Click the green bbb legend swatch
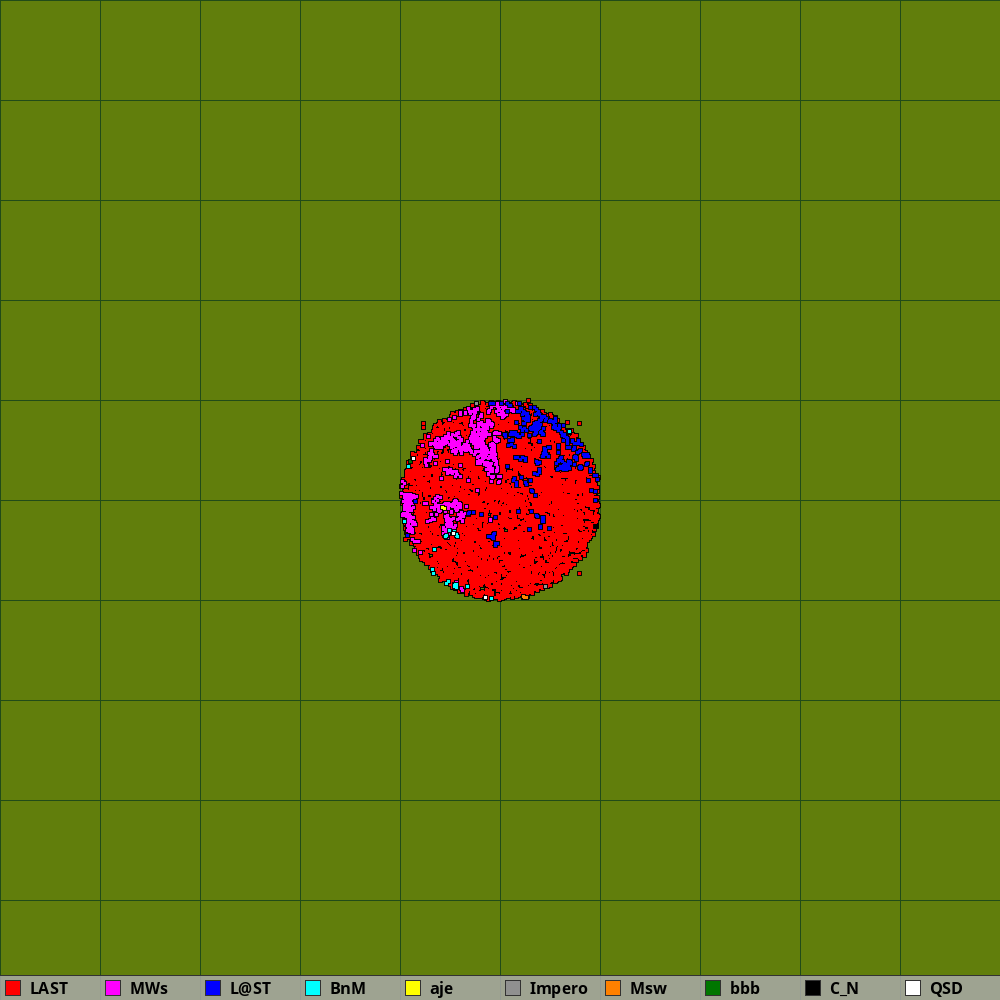The height and width of the screenshot is (1000, 1000). 713,988
